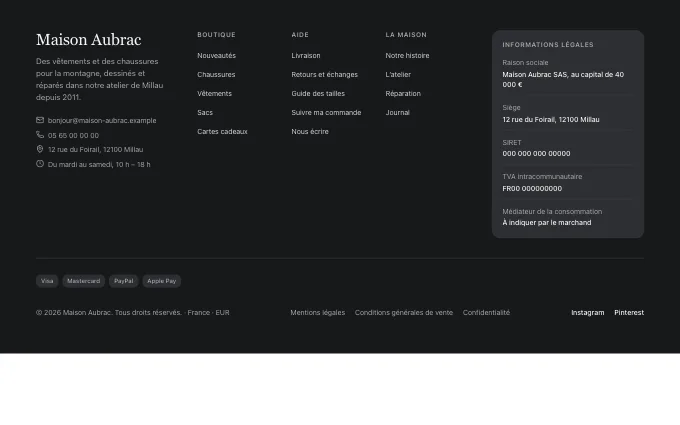Open the bonjour@maison-aubrac.example email link

point(102,121)
